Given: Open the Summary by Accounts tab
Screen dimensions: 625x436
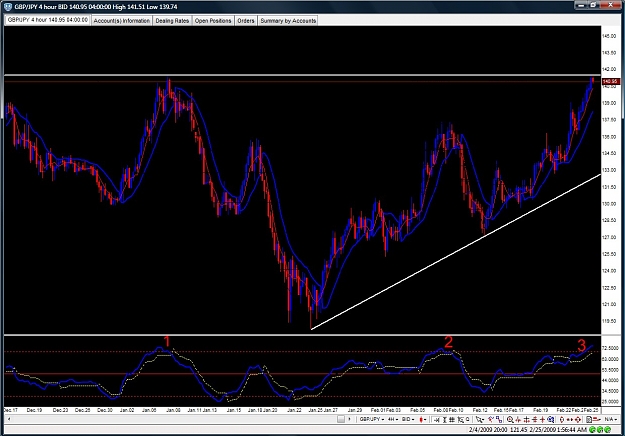Looking at the screenshot, I should [288, 21].
